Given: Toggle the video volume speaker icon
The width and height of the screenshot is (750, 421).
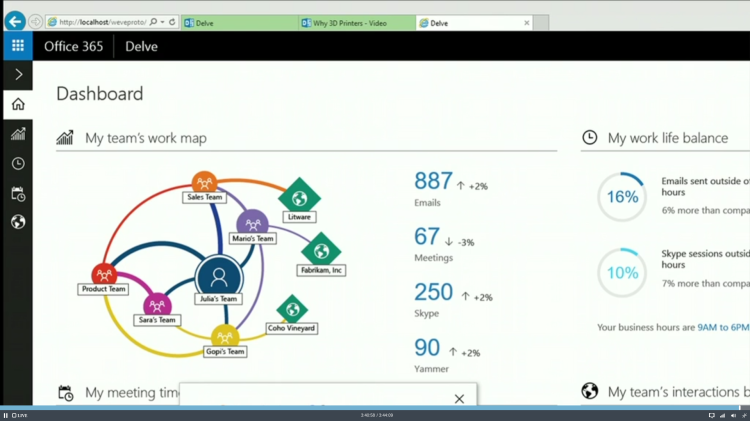Looking at the screenshot, I should 733,415.
